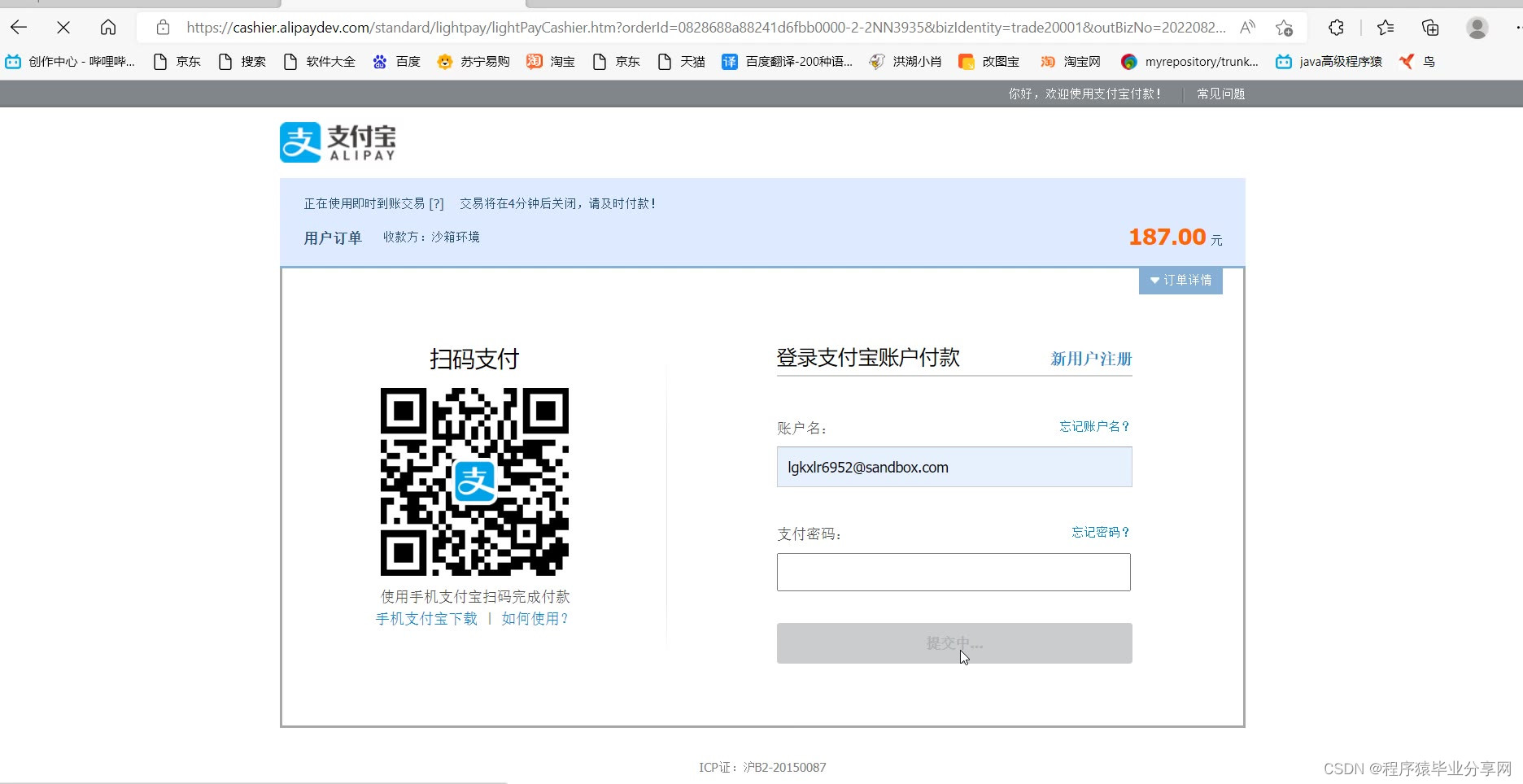
Task: Open the 苏宁易购 bookmark
Action: coord(473,62)
